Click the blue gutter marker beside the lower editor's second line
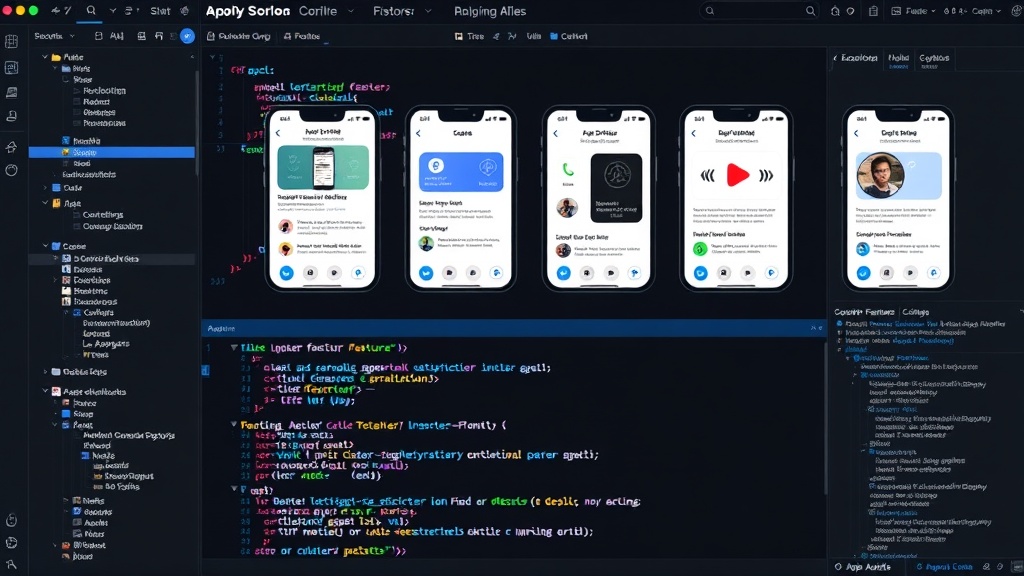1024x576 pixels. pyautogui.click(x=205, y=370)
